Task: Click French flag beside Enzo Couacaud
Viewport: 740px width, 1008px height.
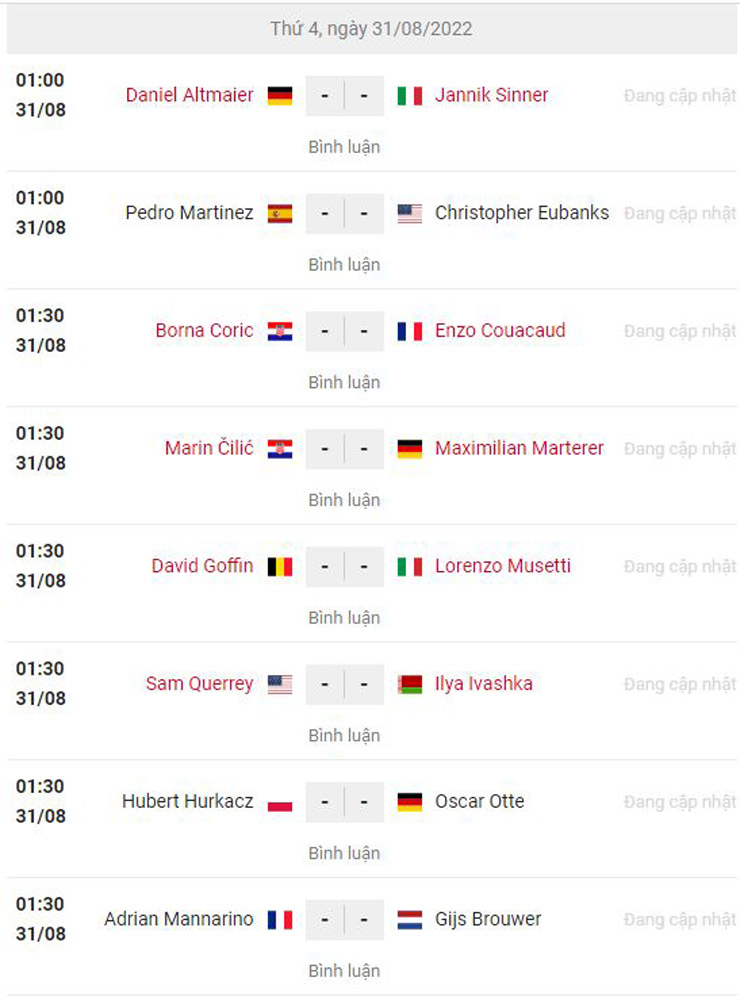Action: coord(409,331)
